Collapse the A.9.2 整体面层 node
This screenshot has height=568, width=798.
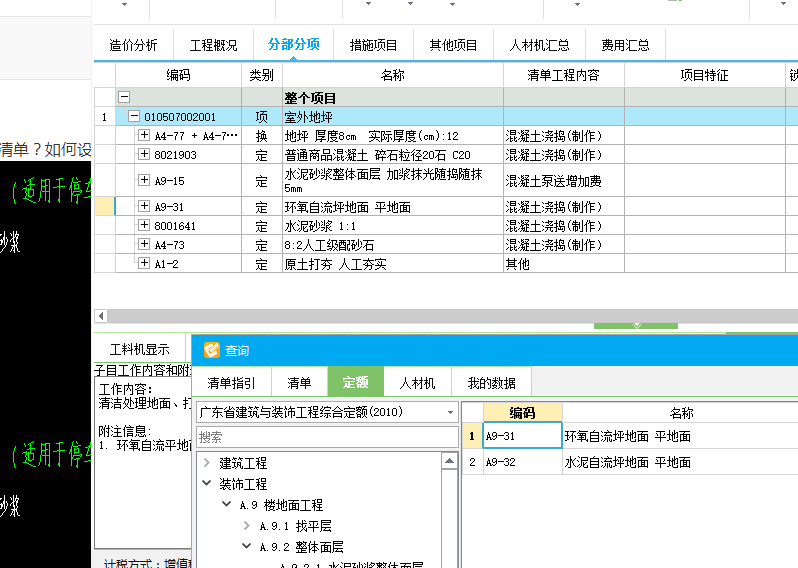click(x=246, y=546)
